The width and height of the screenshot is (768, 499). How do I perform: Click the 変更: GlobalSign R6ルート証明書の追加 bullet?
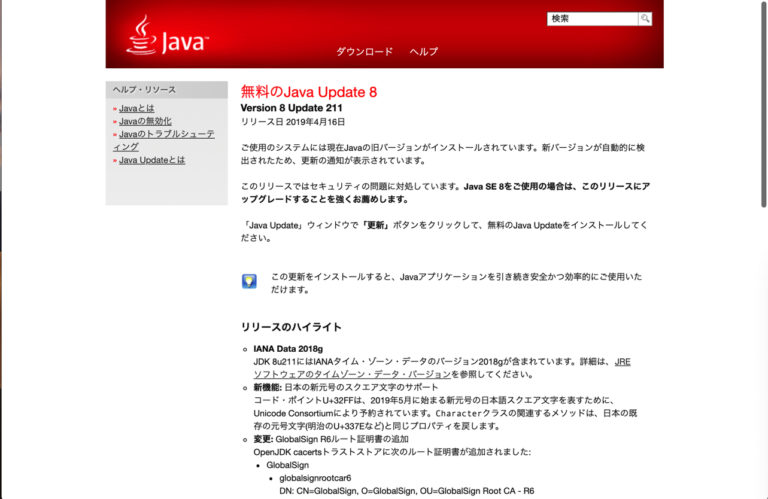pyautogui.click(x=331, y=439)
